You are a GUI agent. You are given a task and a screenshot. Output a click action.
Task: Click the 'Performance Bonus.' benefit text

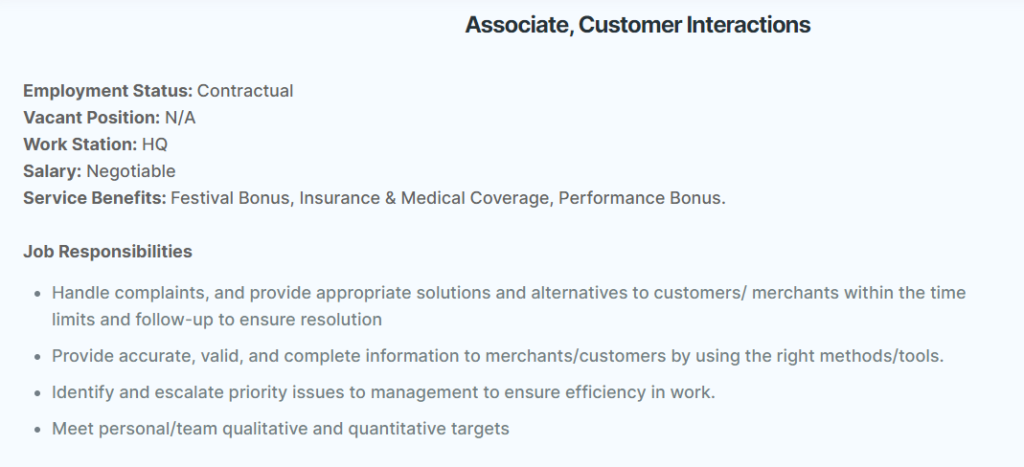pyautogui.click(x=642, y=198)
